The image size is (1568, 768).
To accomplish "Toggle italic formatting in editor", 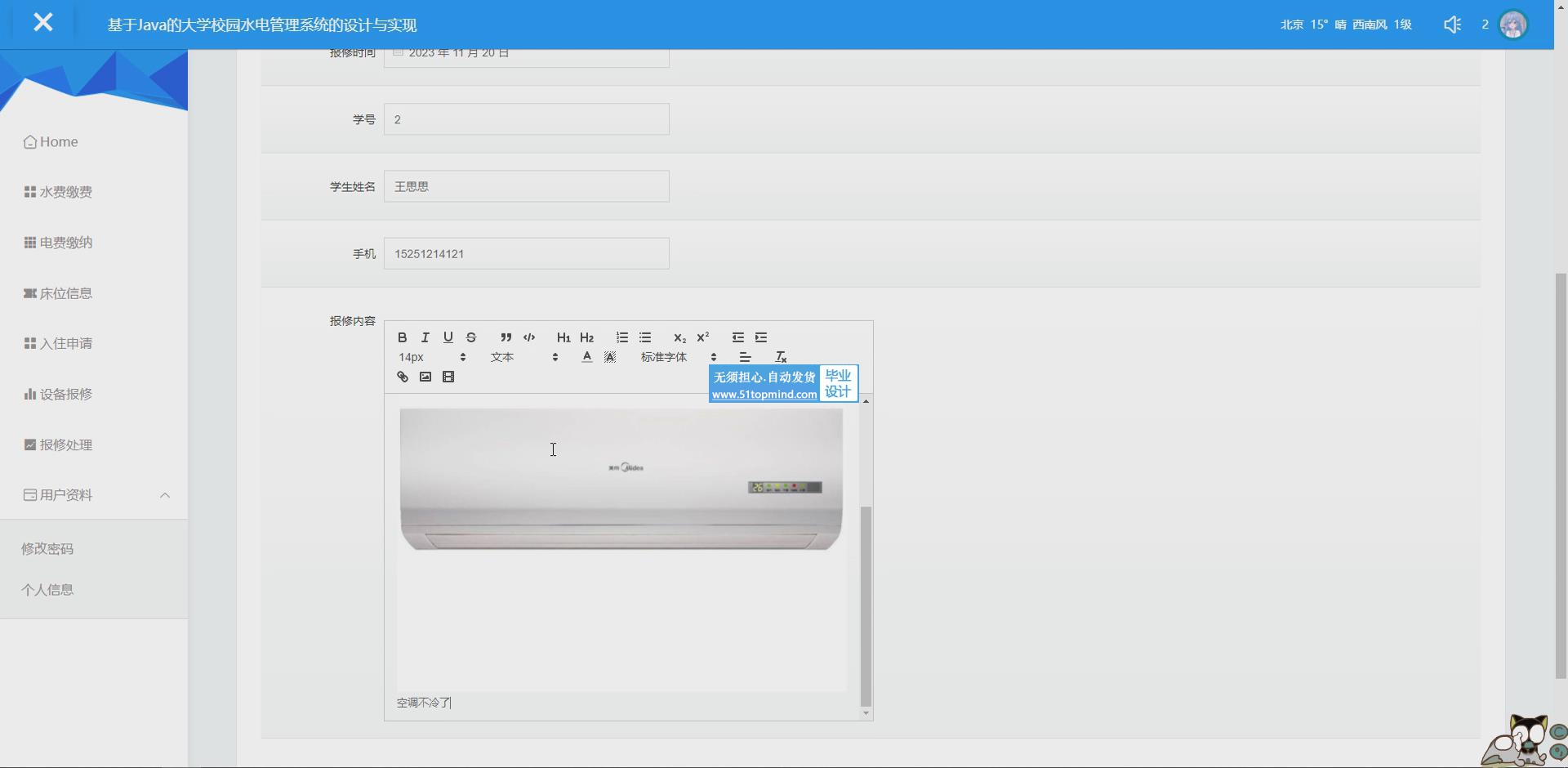I will click(425, 337).
